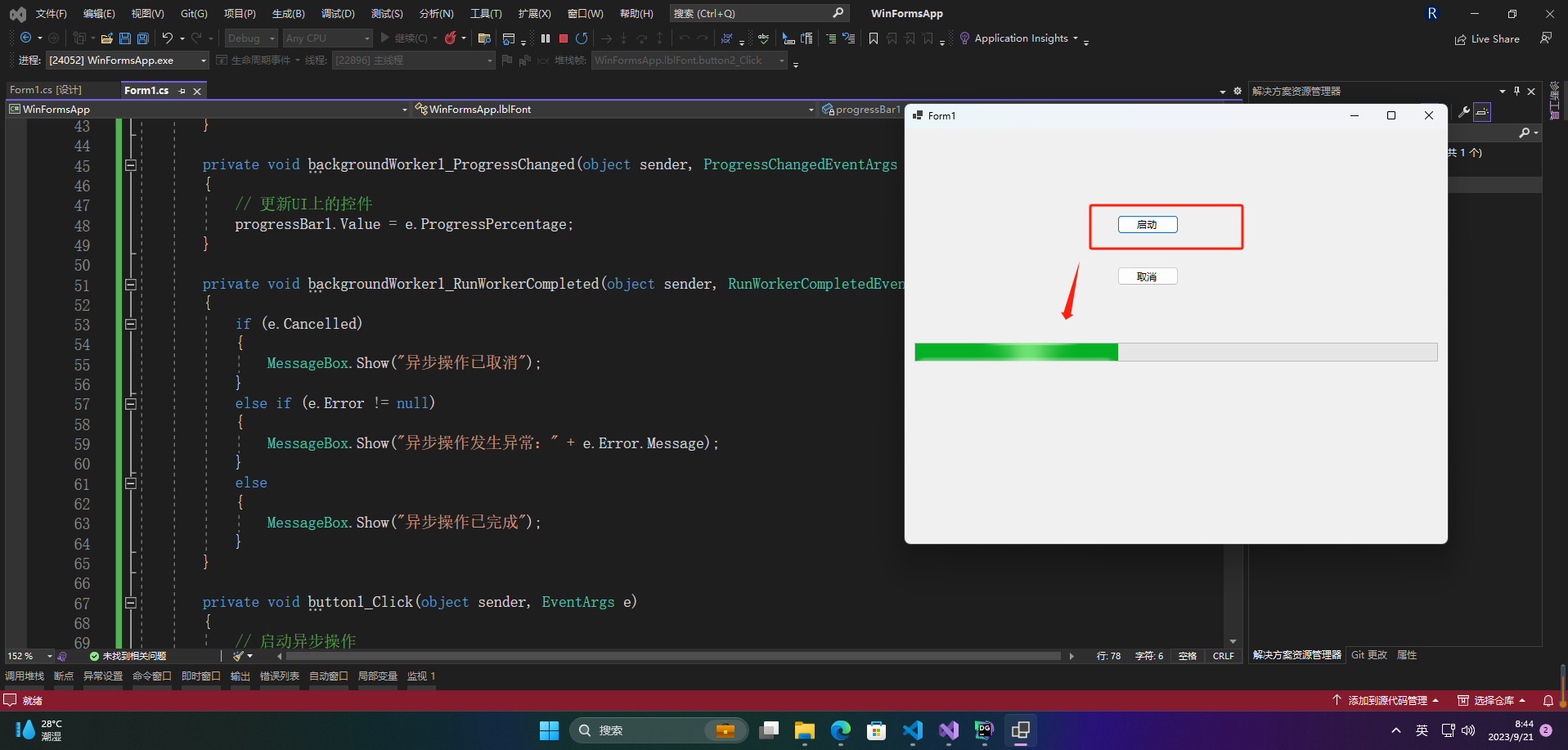Open the 文件(F) menu
The width and height of the screenshot is (1568, 750).
coord(52,14)
